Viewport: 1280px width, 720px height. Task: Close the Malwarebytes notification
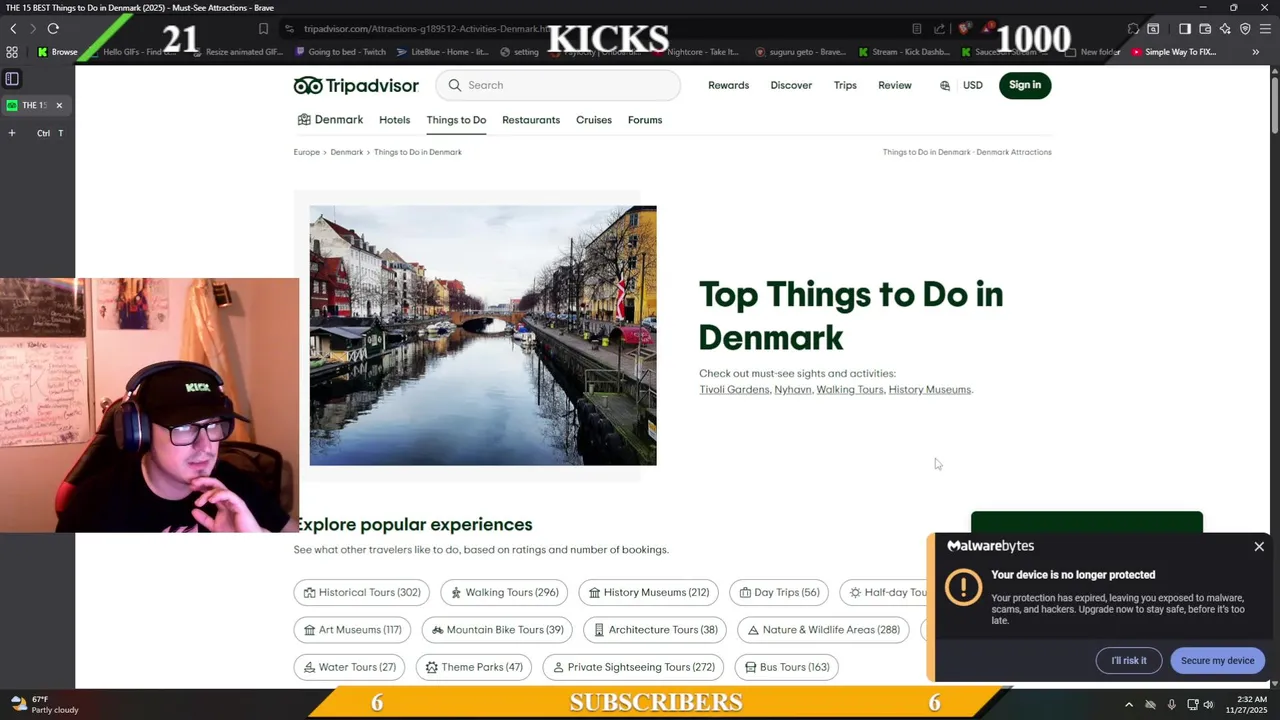point(1259,547)
